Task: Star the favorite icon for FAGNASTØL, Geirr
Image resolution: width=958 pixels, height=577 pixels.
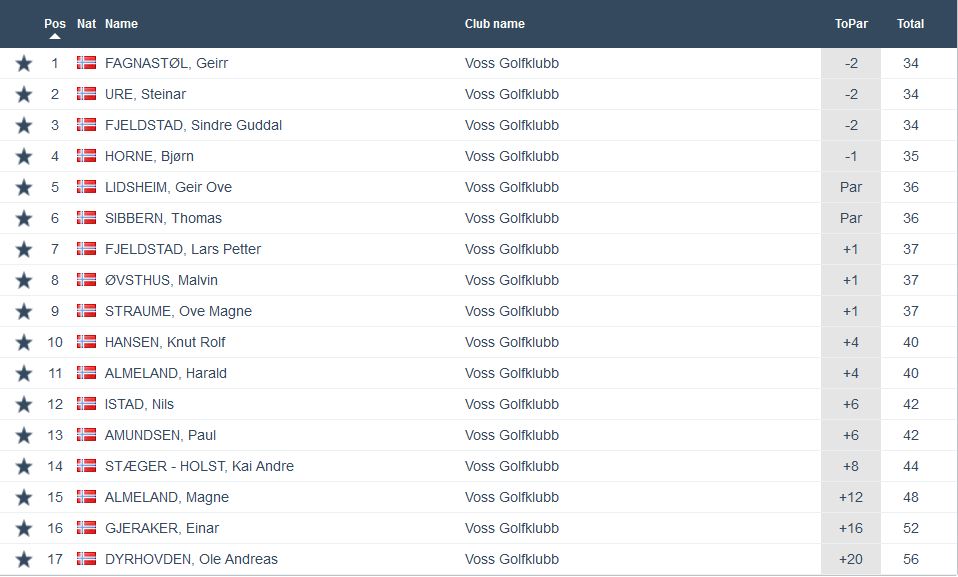Action: pos(24,64)
